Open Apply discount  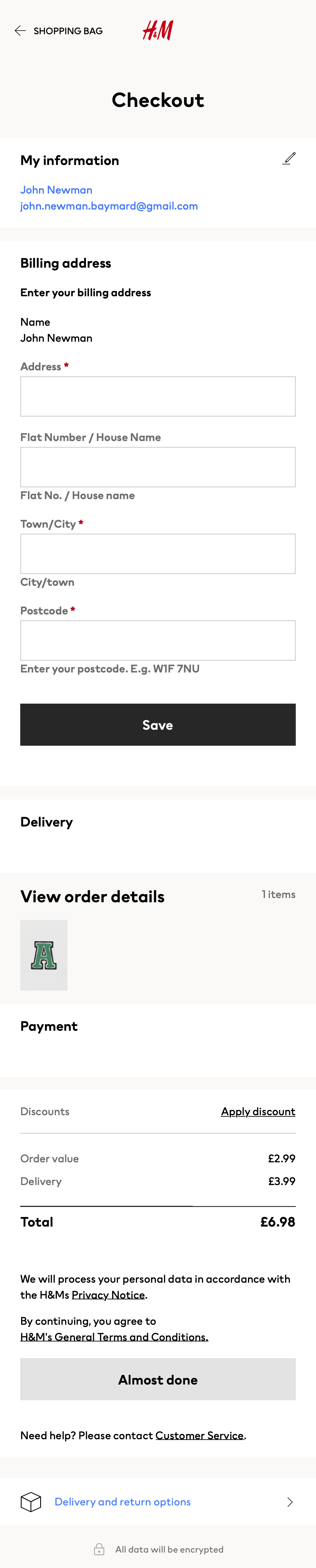pyautogui.click(x=258, y=1112)
